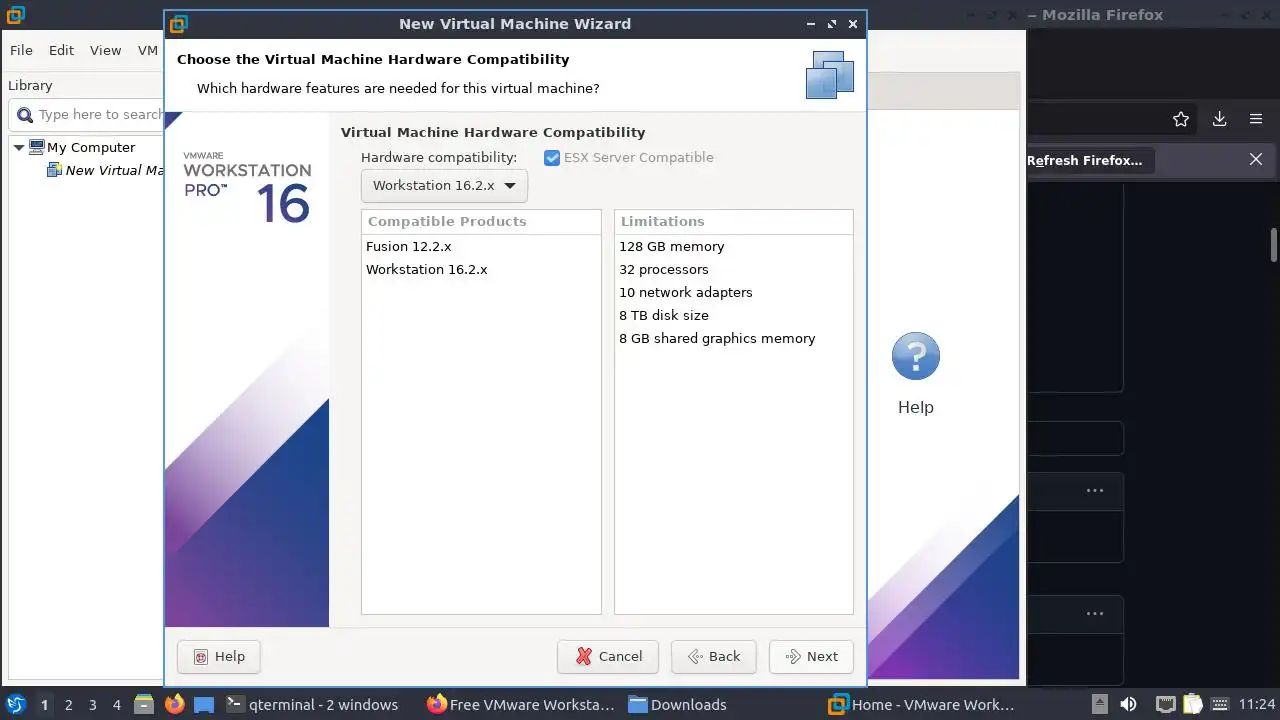
Task: Click the Back button in the wizard
Action: click(713, 657)
